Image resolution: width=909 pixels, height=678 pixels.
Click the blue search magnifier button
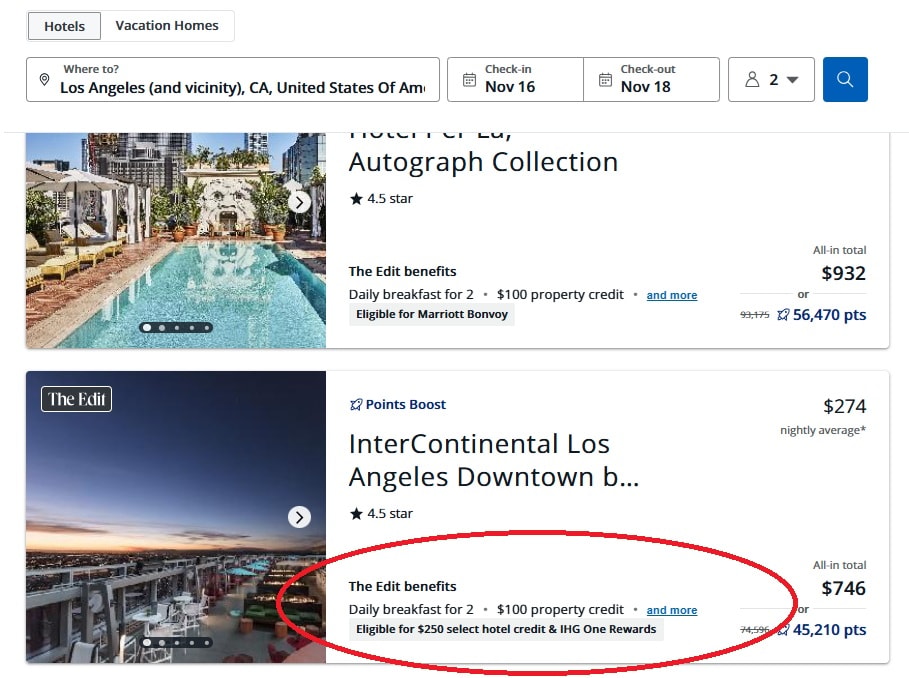click(845, 79)
